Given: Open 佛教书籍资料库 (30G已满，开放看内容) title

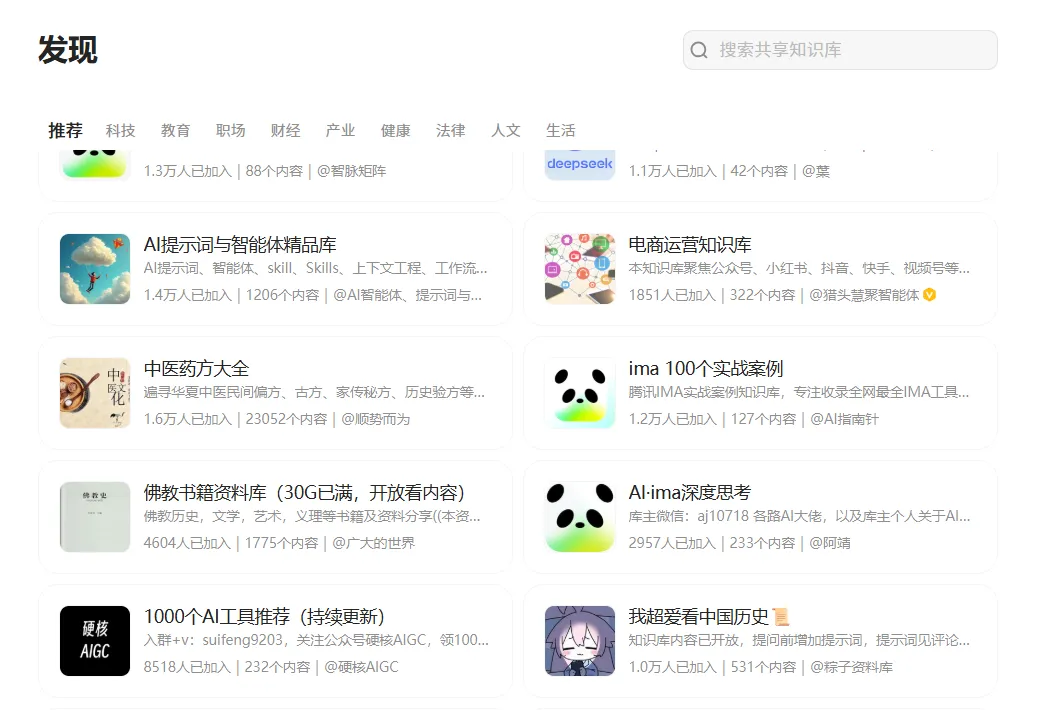Looking at the screenshot, I should 305,492.
